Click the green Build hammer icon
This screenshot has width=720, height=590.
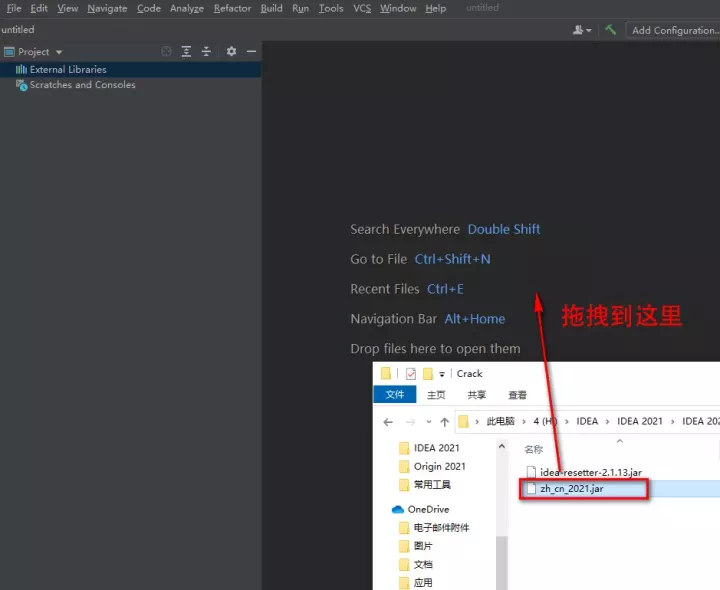click(610, 30)
